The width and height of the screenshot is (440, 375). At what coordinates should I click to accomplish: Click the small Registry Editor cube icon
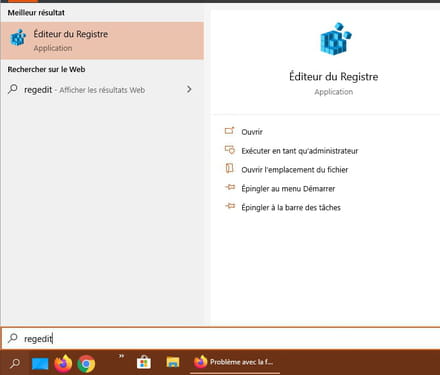(x=18, y=38)
